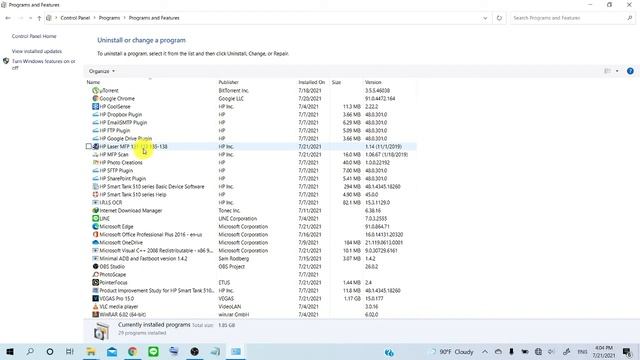
Task: Open the help icon in toolbar
Action: click(x=630, y=71)
